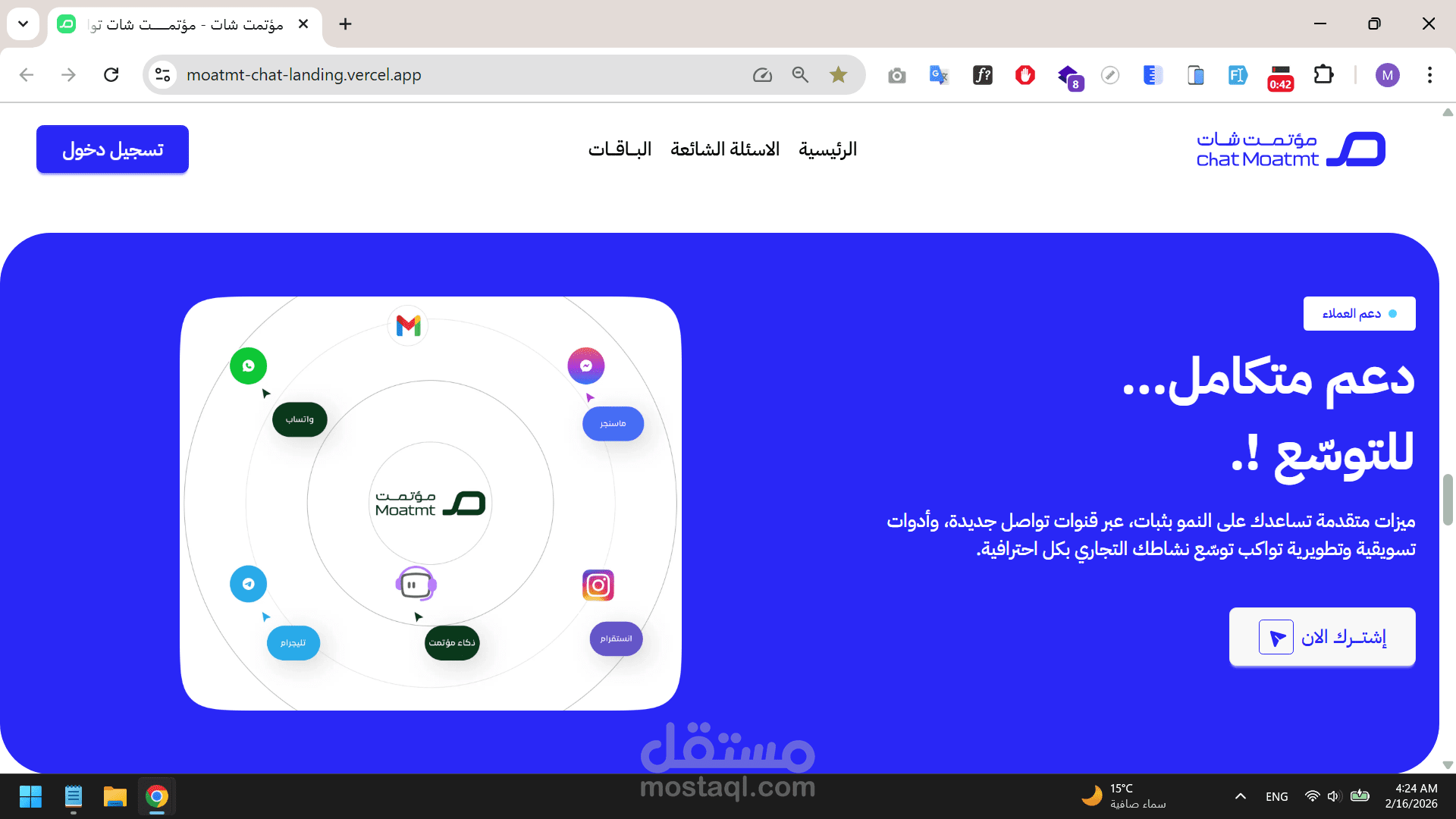The width and height of the screenshot is (1456, 819).
Task: Open Chrome three-dot menu
Action: (x=1429, y=74)
